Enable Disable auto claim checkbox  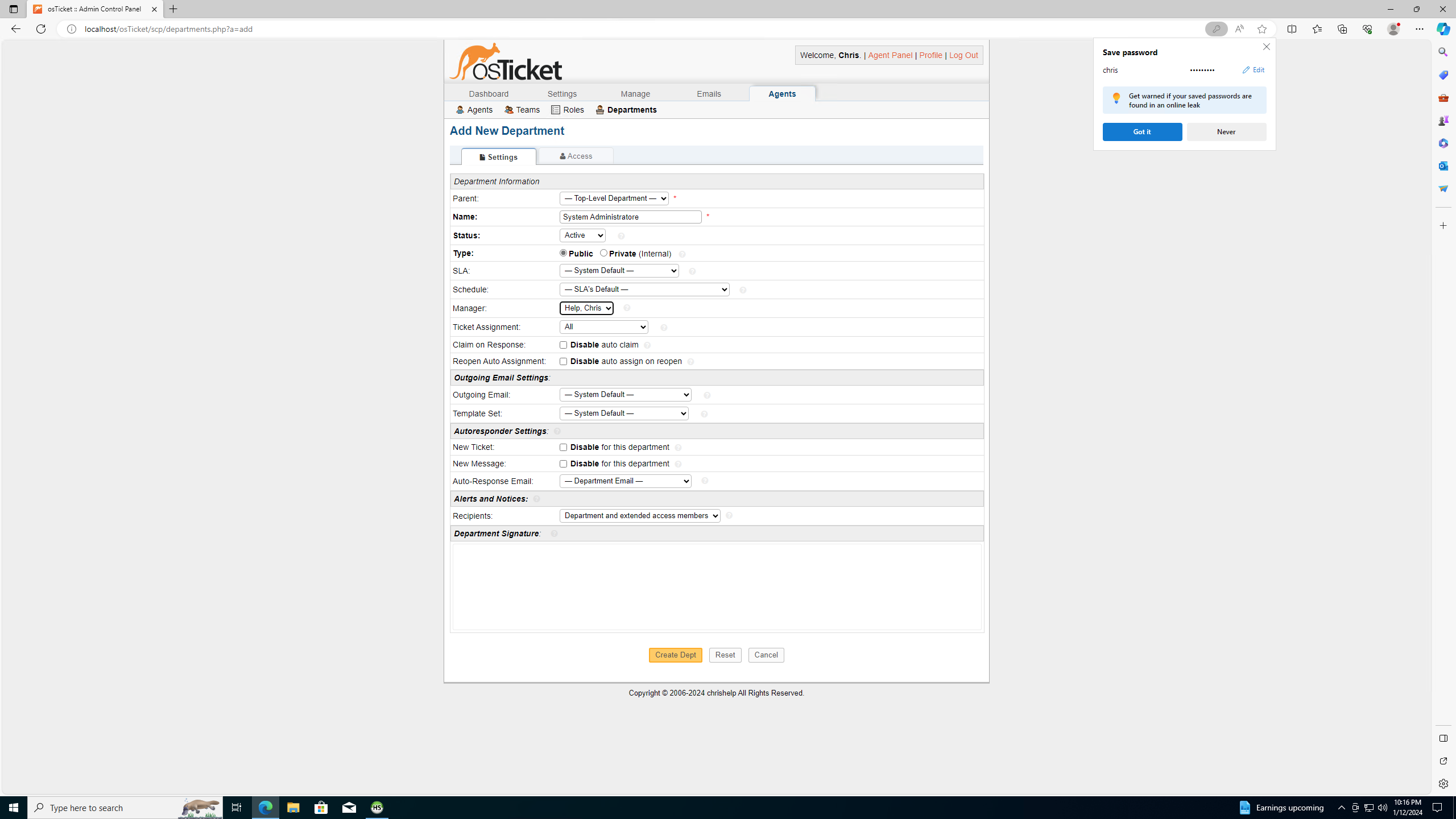[563, 345]
